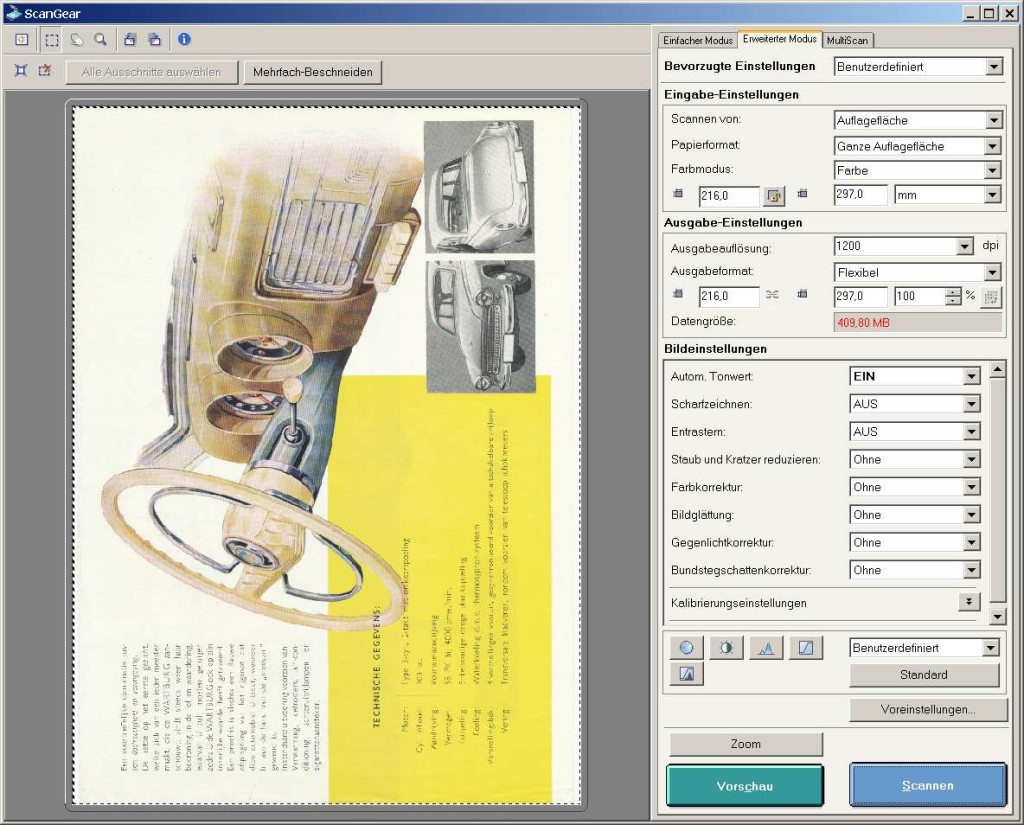
Task: Start scanning with the Scannen button
Action: (x=928, y=785)
